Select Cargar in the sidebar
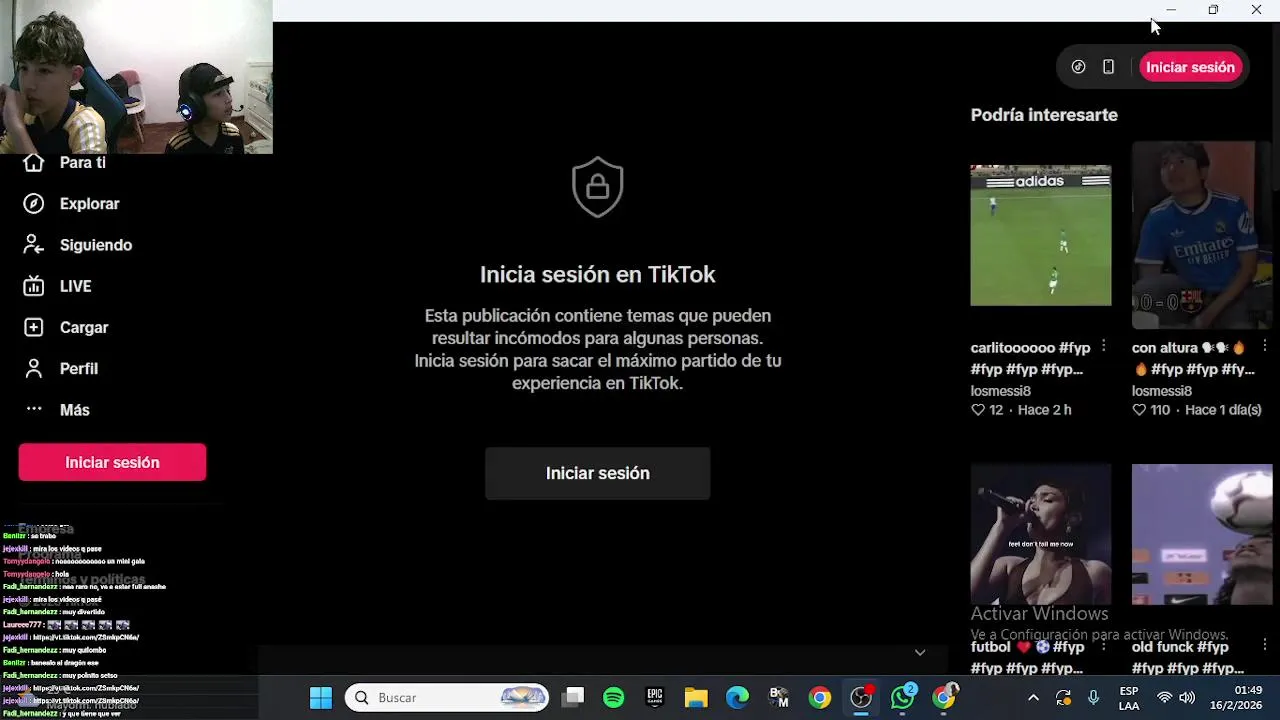 pyautogui.click(x=65, y=328)
